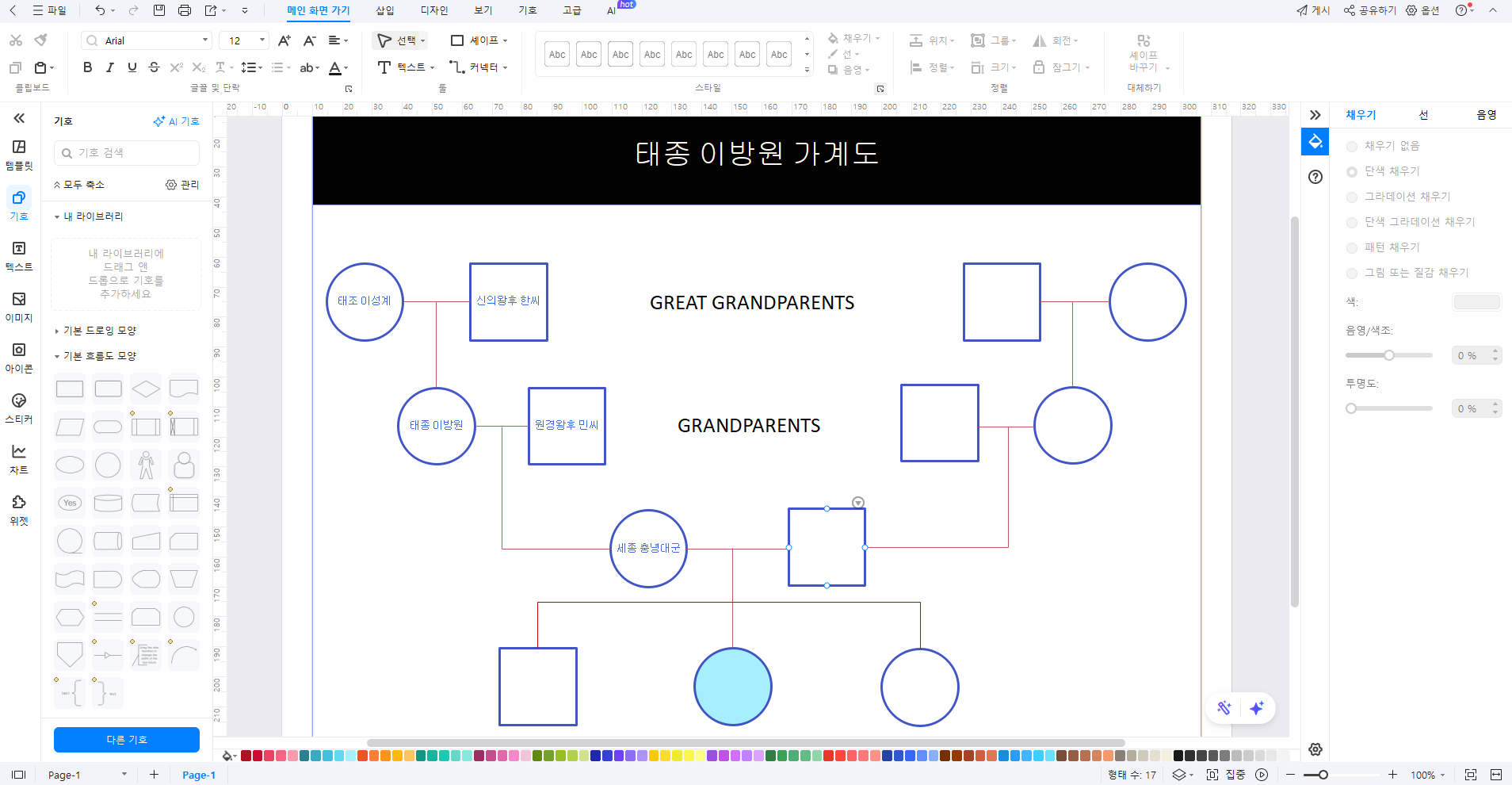
Task: Click the 다른 기호 button
Action: (127, 740)
